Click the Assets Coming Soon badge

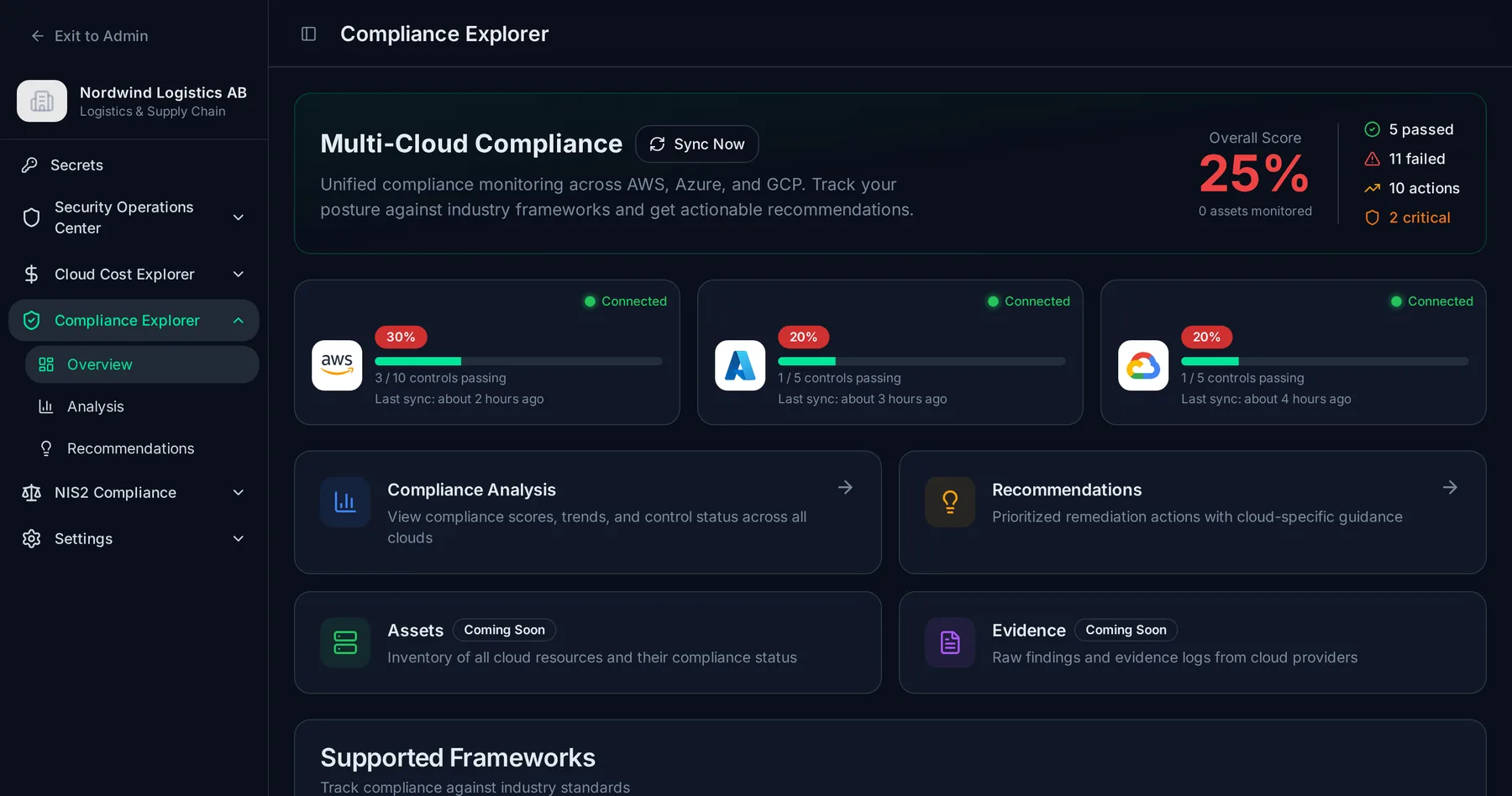[x=504, y=630]
